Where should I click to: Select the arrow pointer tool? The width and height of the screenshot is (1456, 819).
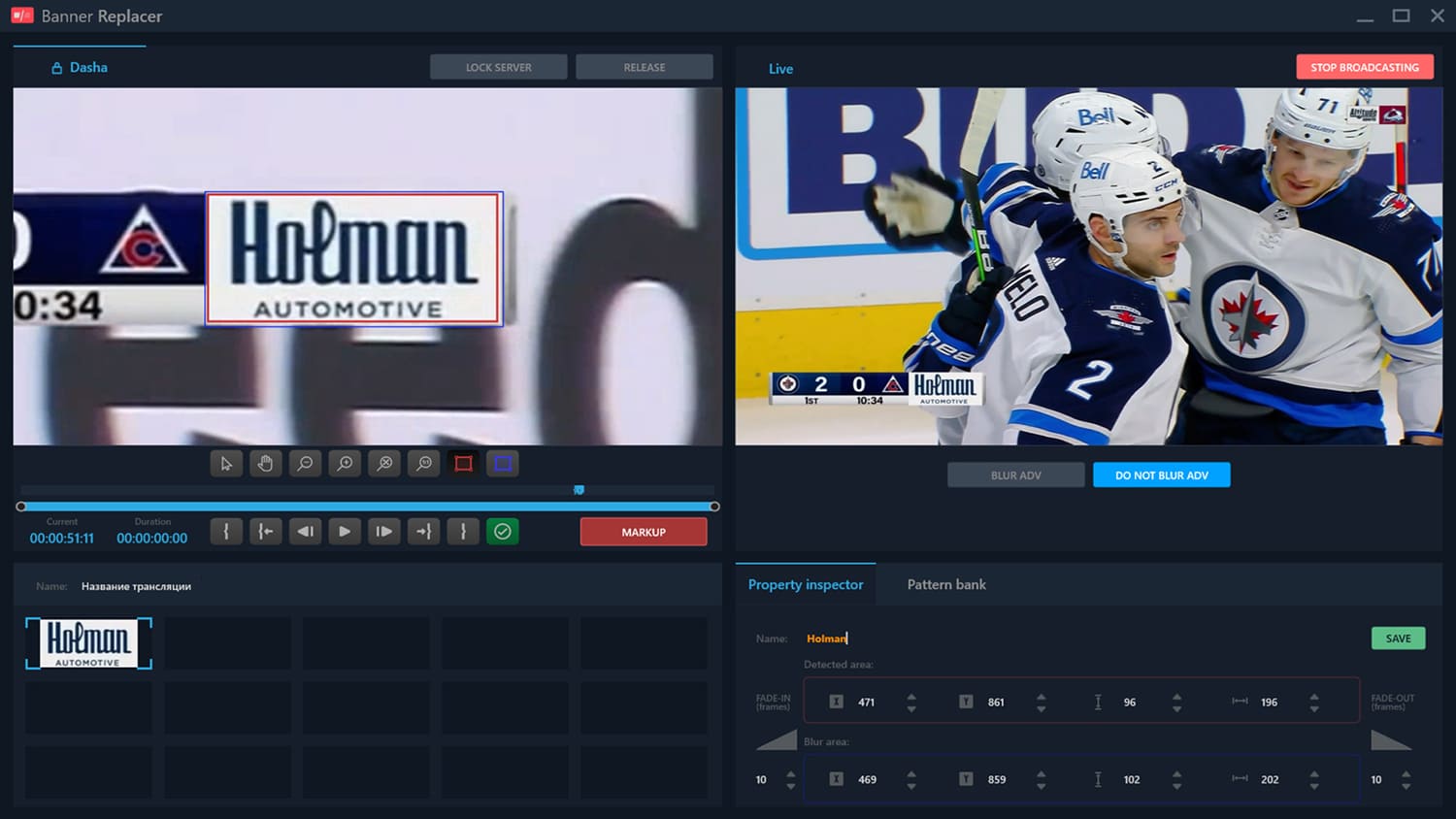click(x=226, y=464)
